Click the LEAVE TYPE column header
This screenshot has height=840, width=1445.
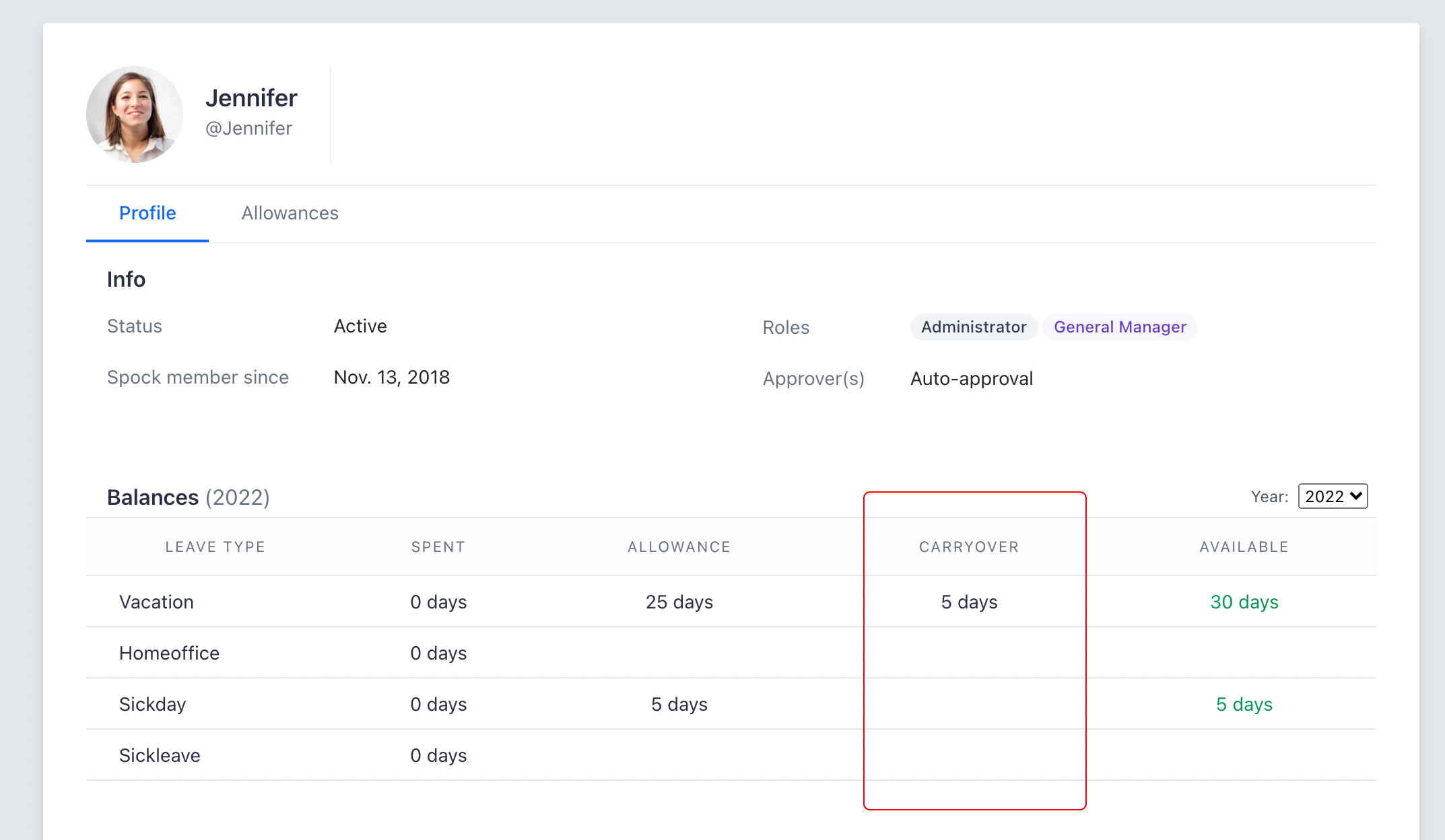point(215,547)
